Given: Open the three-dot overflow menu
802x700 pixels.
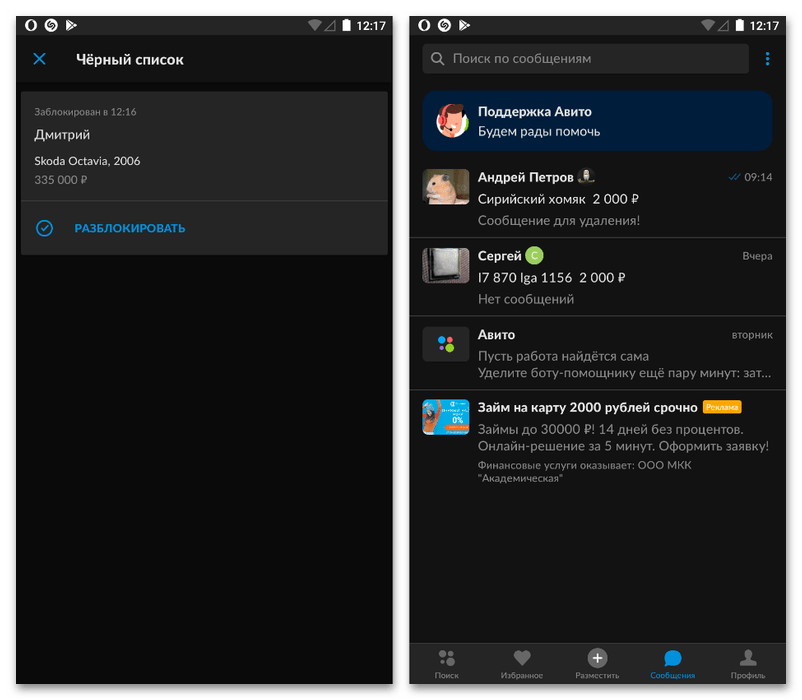Looking at the screenshot, I should pos(767,59).
